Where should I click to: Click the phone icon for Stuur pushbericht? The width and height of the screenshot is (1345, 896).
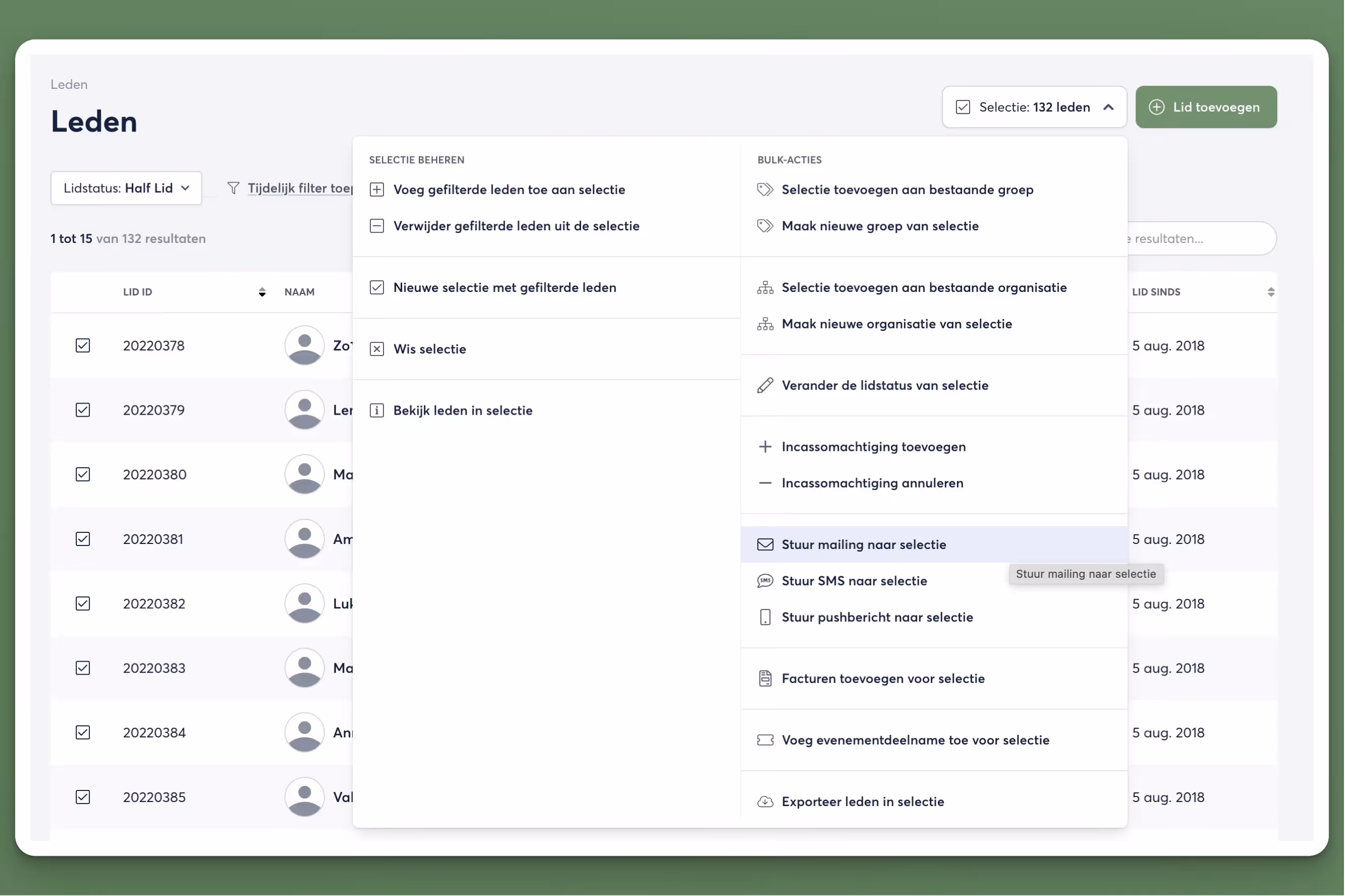click(765, 617)
